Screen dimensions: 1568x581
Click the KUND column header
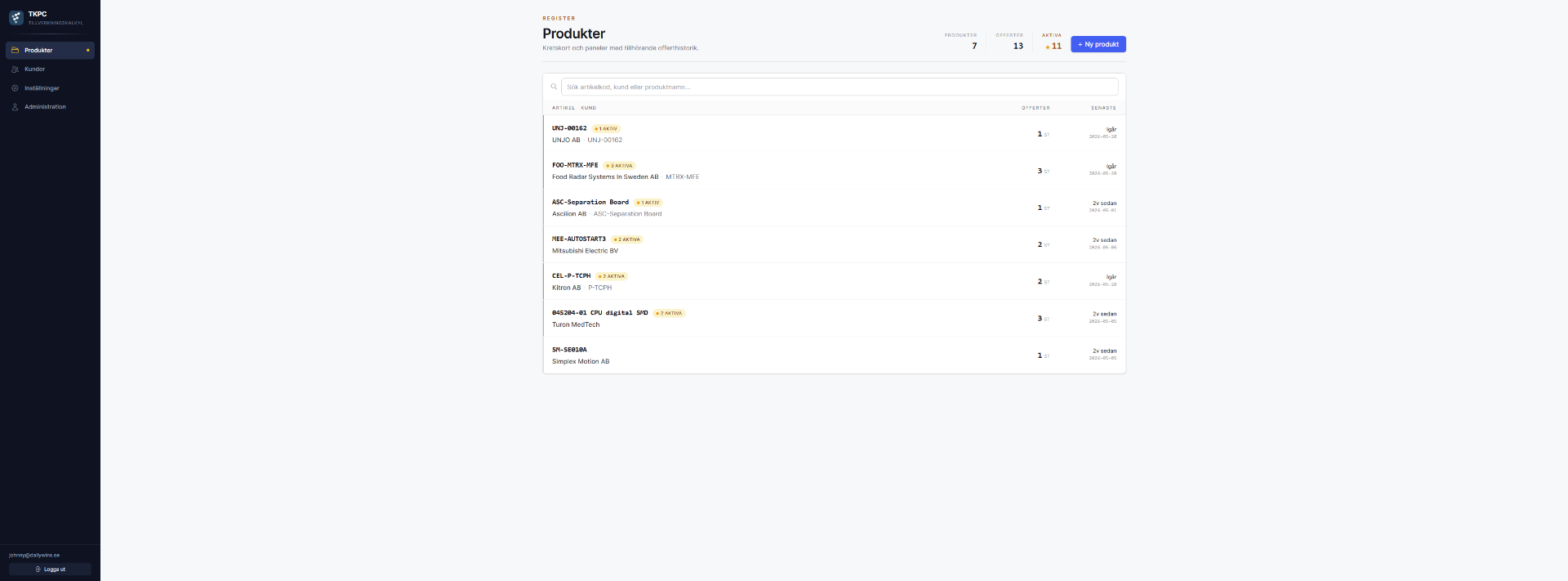click(x=589, y=108)
